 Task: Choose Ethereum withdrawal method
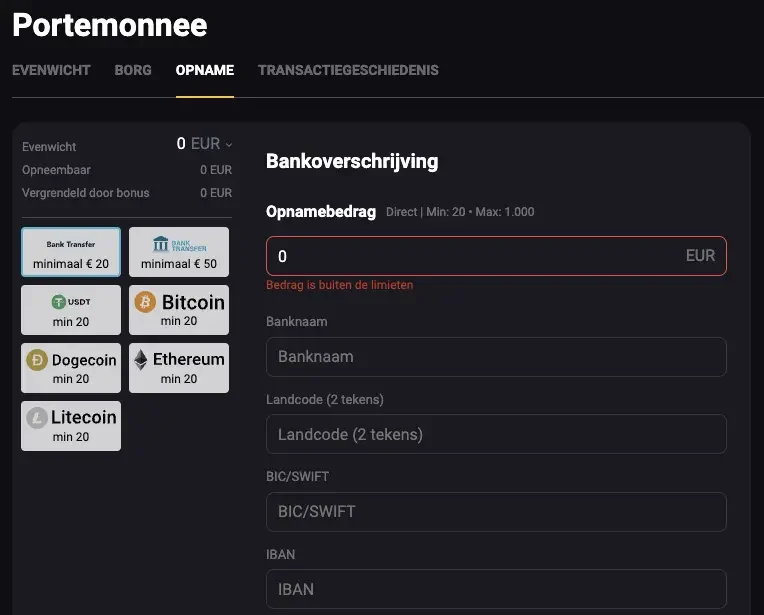pos(179,368)
